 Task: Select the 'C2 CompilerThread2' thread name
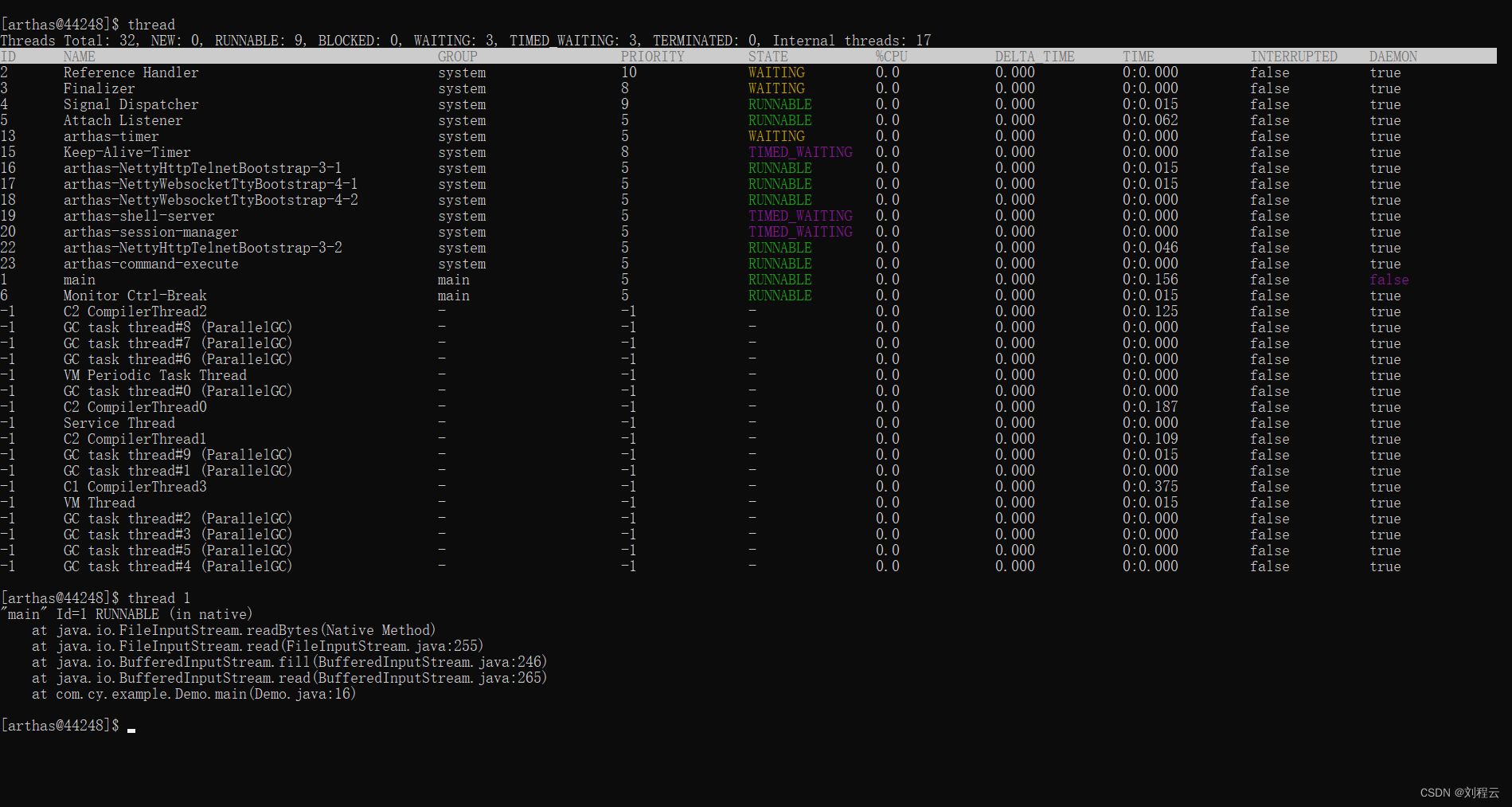pos(135,311)
